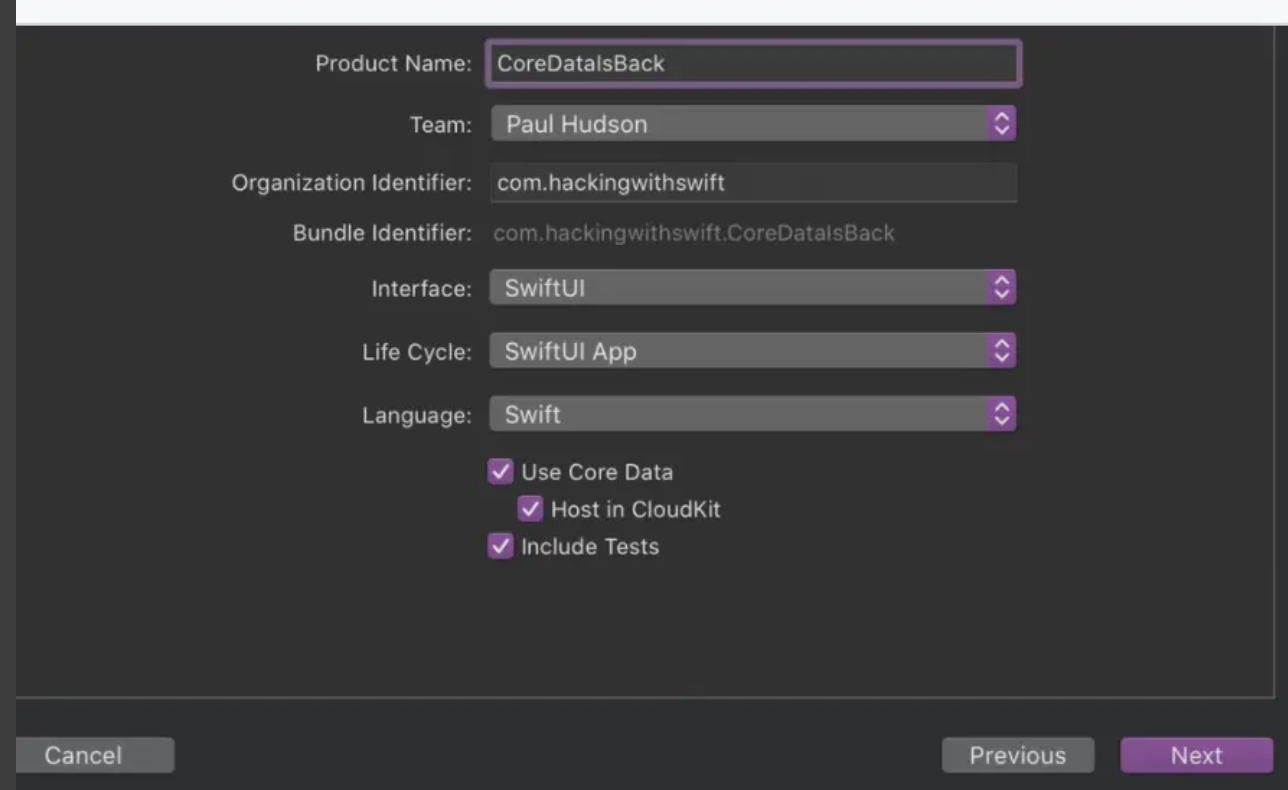Open the Language dropdown set to Swift
The height and width of the screenshot is (790, 1288).
pyautogui.click(x=740, y=414)
